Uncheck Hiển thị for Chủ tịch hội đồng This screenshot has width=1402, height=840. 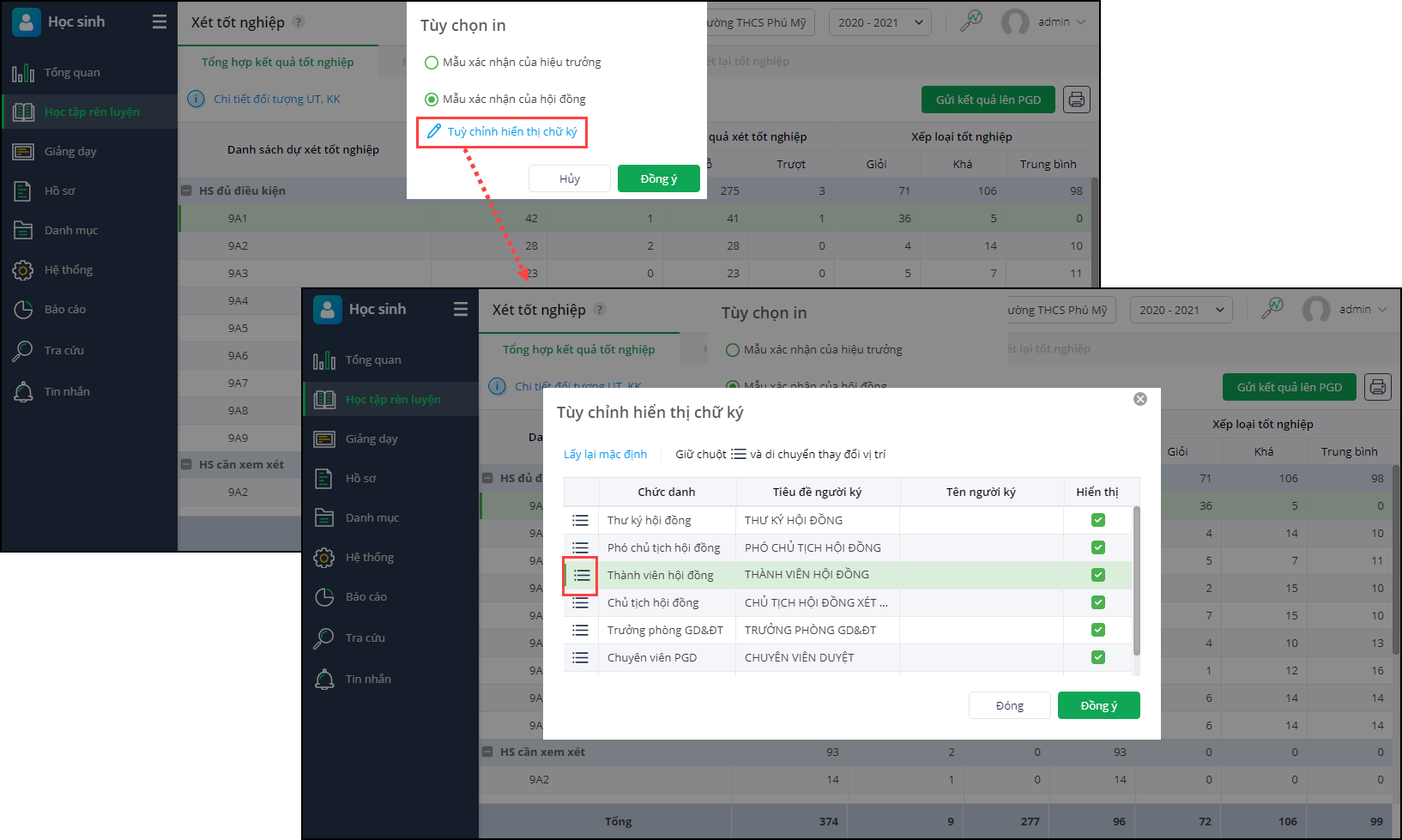tap(1098, 602)
